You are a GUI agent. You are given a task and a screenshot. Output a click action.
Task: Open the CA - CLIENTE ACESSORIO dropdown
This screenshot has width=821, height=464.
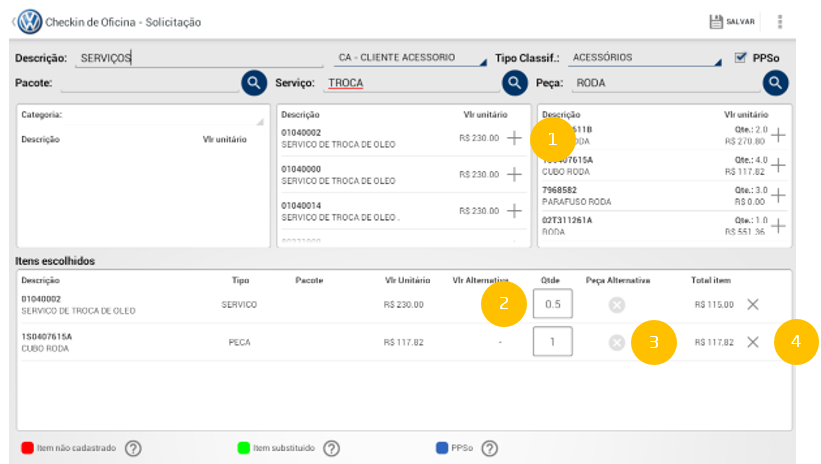[410, 58]
